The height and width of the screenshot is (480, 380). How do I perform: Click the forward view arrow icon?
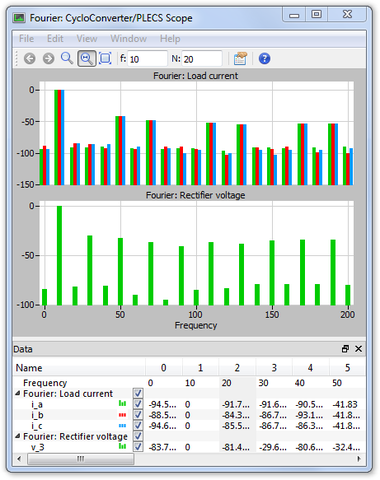coord(49,59)
